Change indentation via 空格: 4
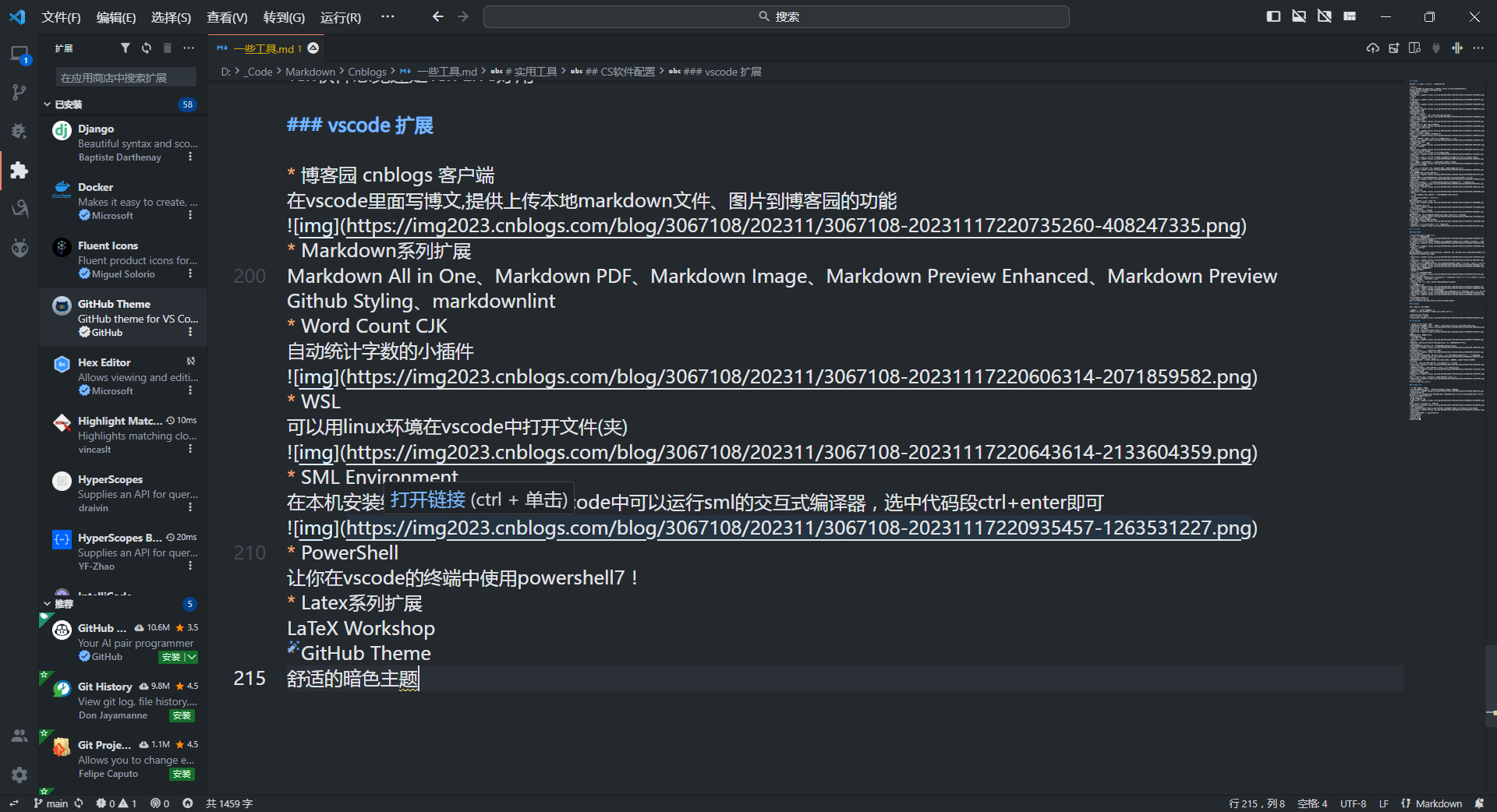 [1312, 803]
